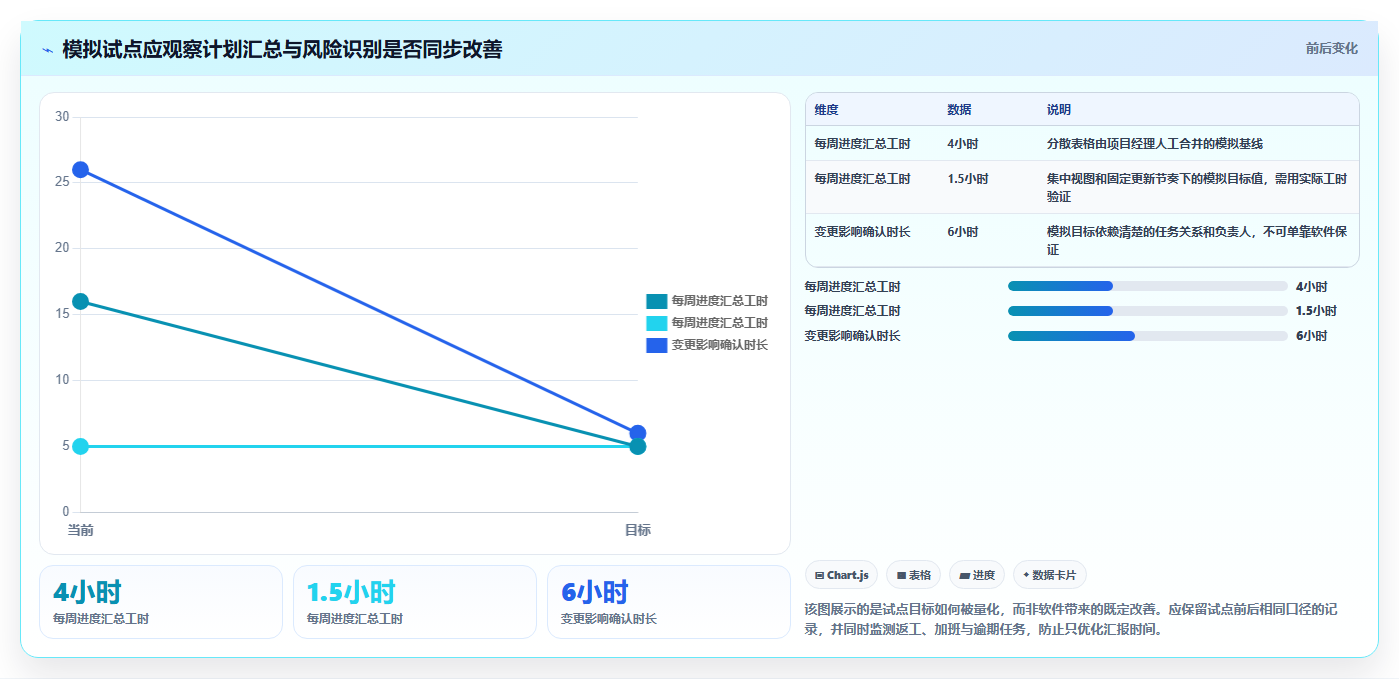Toggle the light cyan legend swatch

pyautogui.click(x=656, y=323)
